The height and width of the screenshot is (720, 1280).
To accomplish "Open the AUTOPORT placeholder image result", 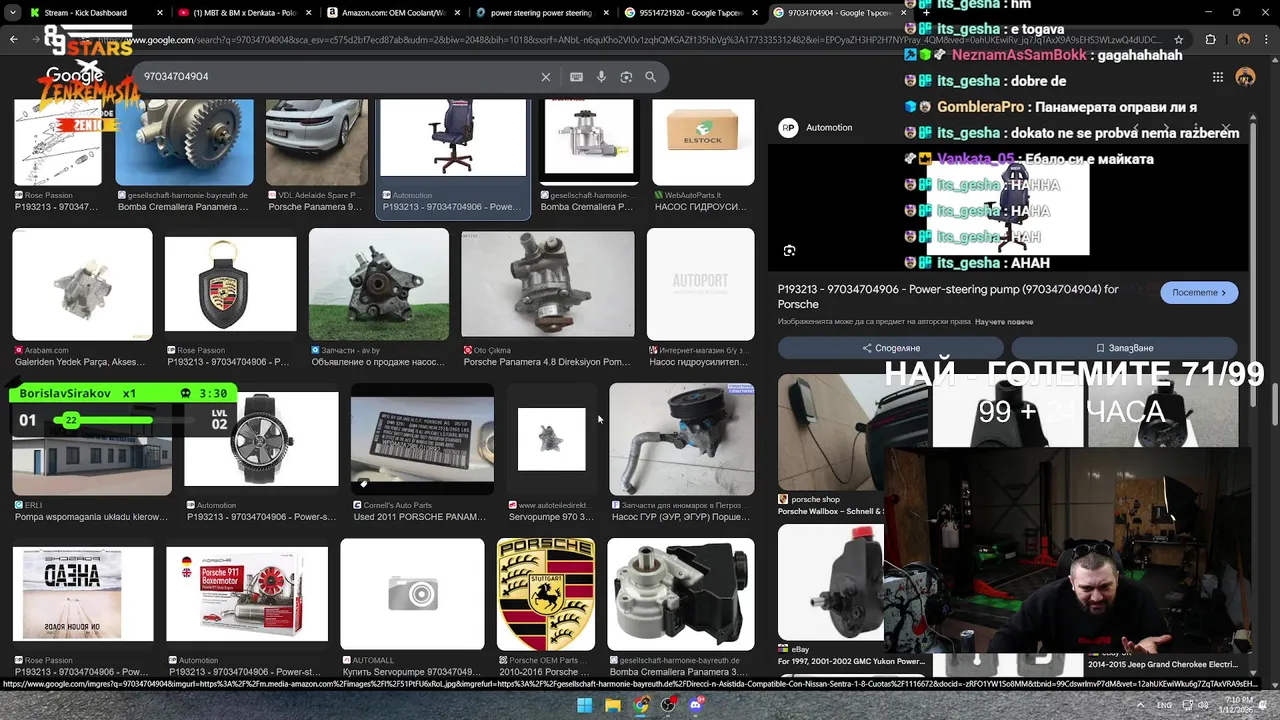I will pos(701,284).
